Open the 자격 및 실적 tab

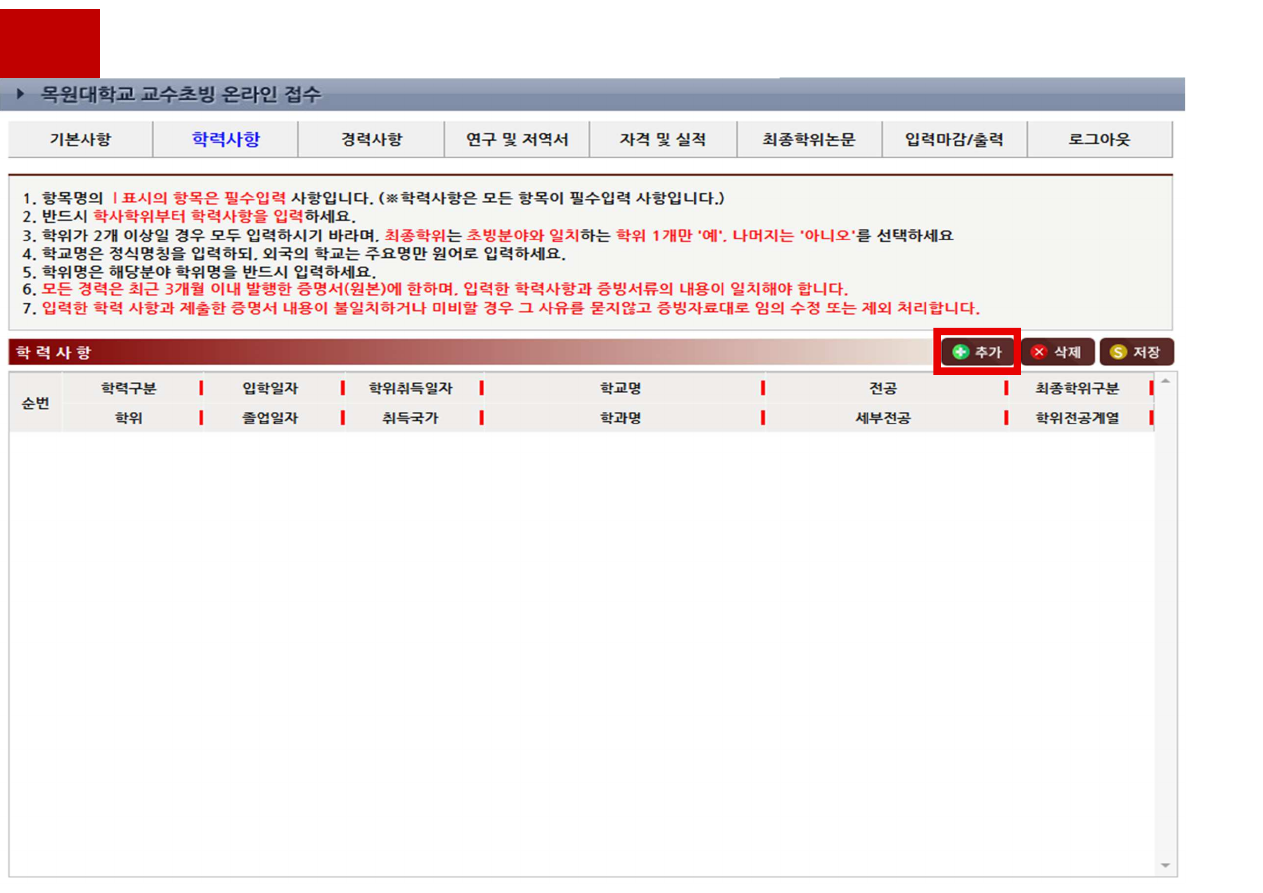pos(662,140)
